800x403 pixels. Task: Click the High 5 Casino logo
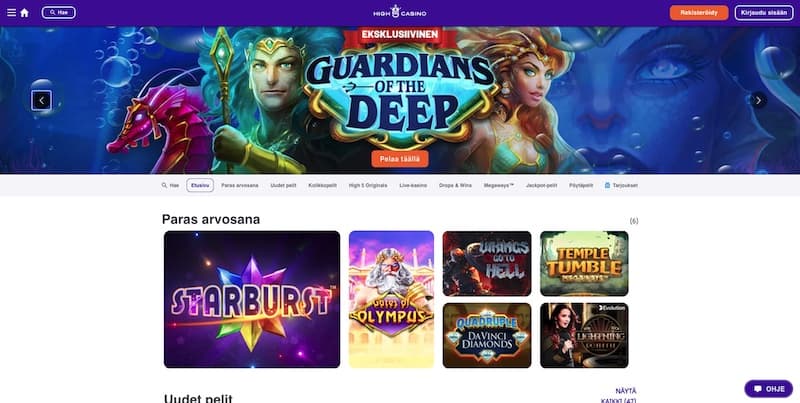(x=399, y=12)
